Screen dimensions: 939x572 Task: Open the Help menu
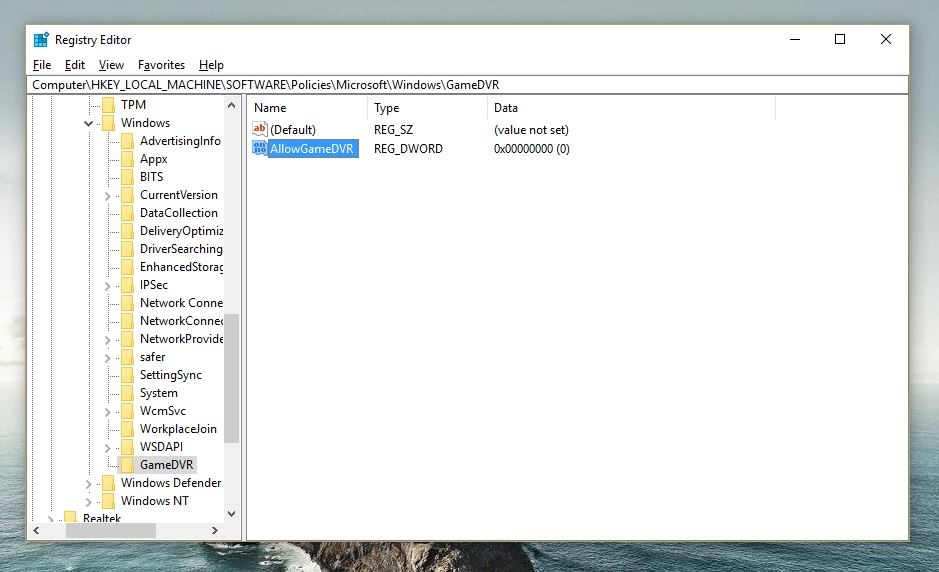(211, 65)
